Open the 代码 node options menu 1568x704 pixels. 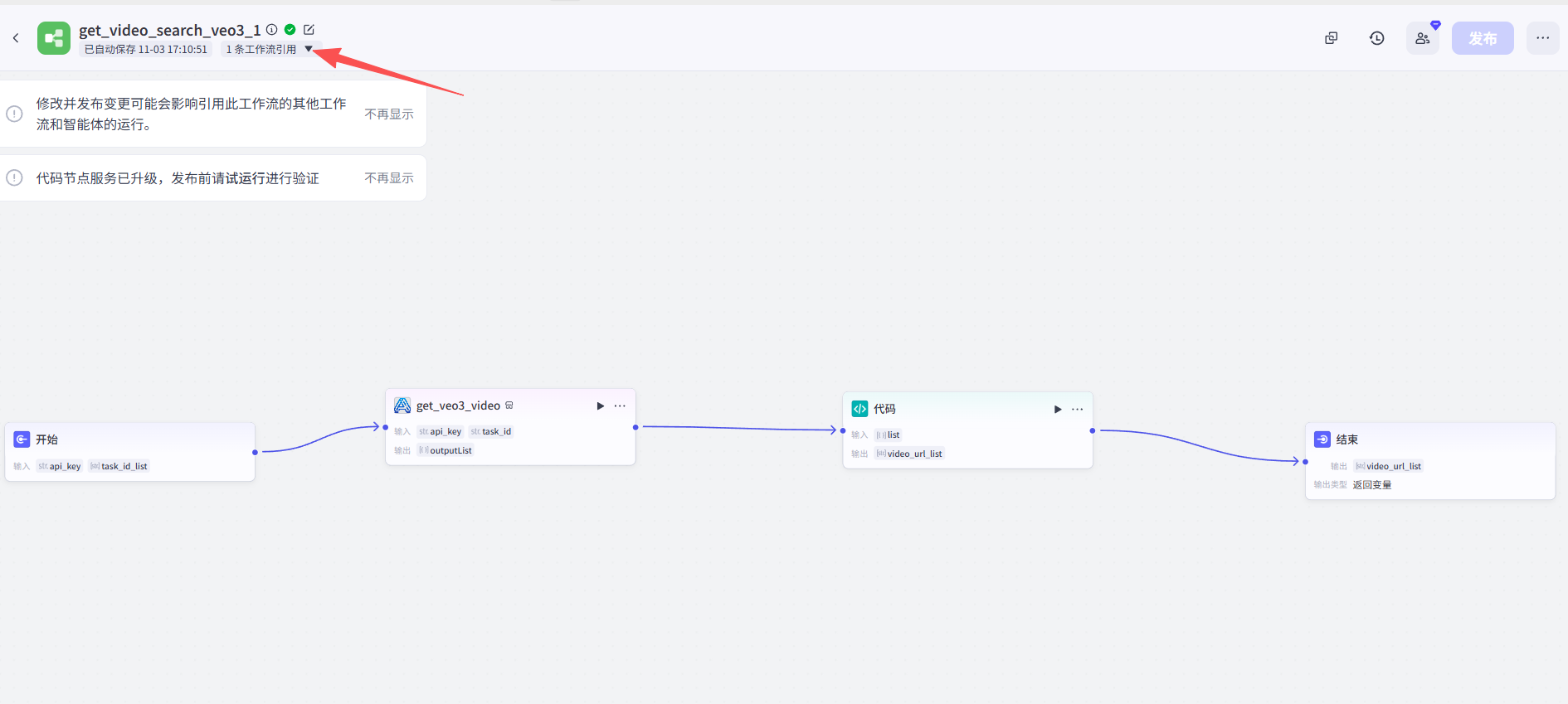coord(1077,410)
